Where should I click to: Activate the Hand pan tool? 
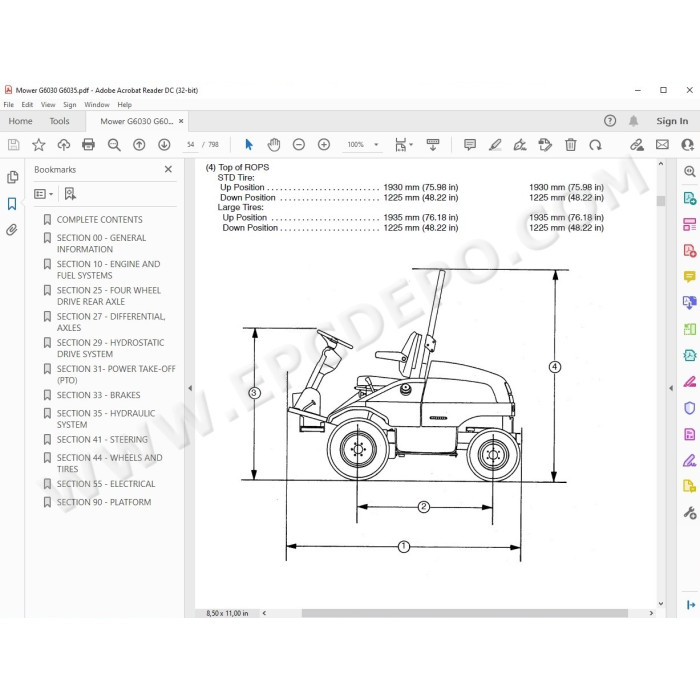click(274, 145)
